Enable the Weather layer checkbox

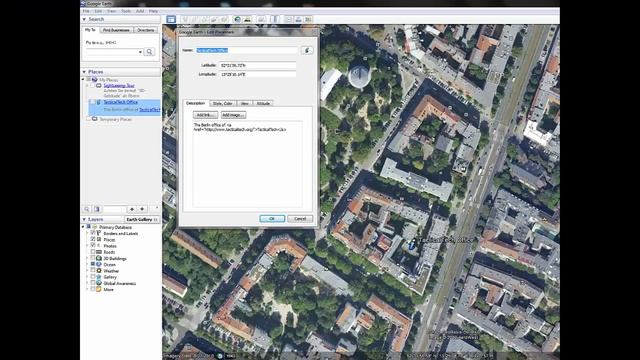(x=93, y=270)
